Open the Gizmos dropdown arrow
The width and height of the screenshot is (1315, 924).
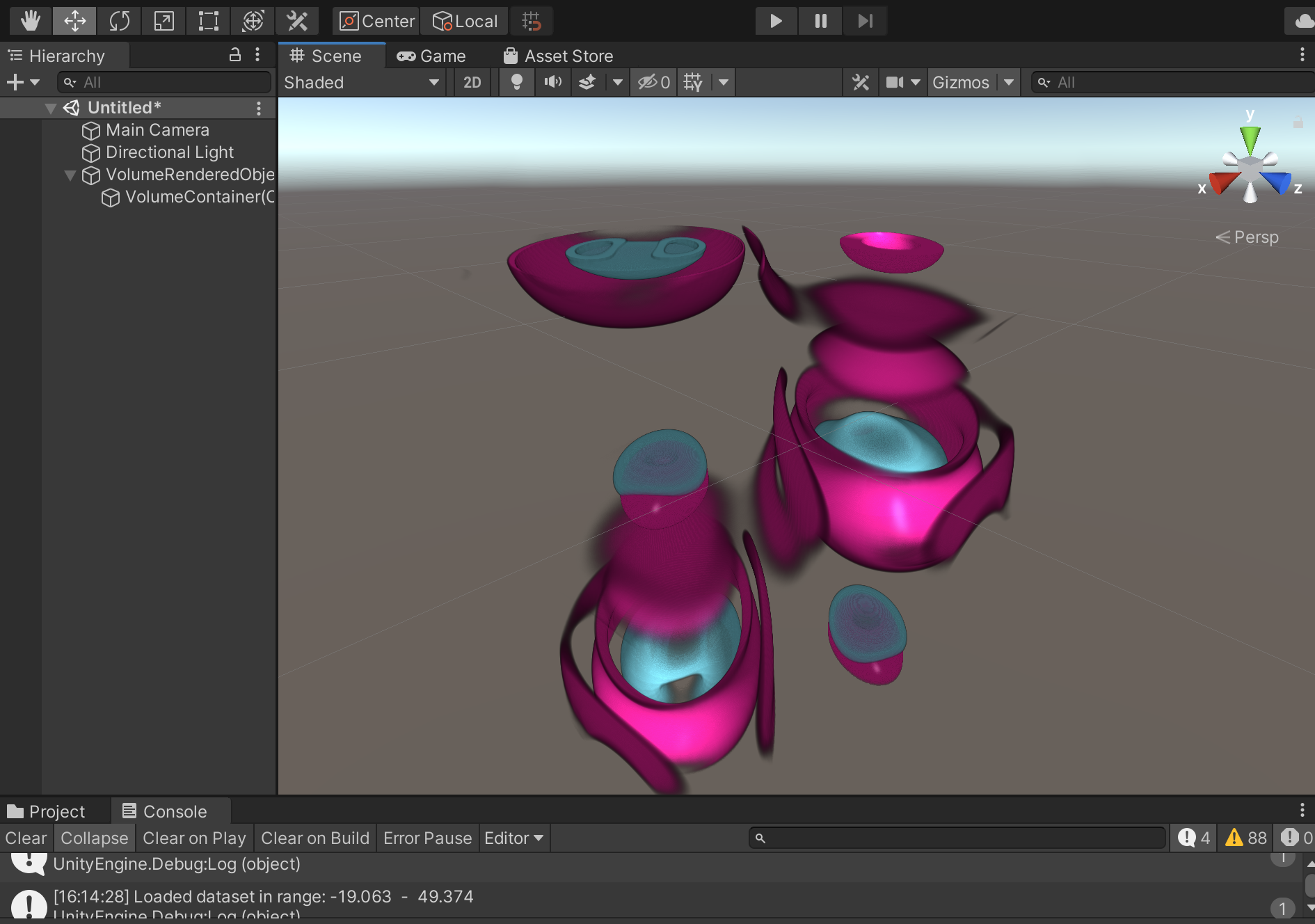(x=1009, y=83)
